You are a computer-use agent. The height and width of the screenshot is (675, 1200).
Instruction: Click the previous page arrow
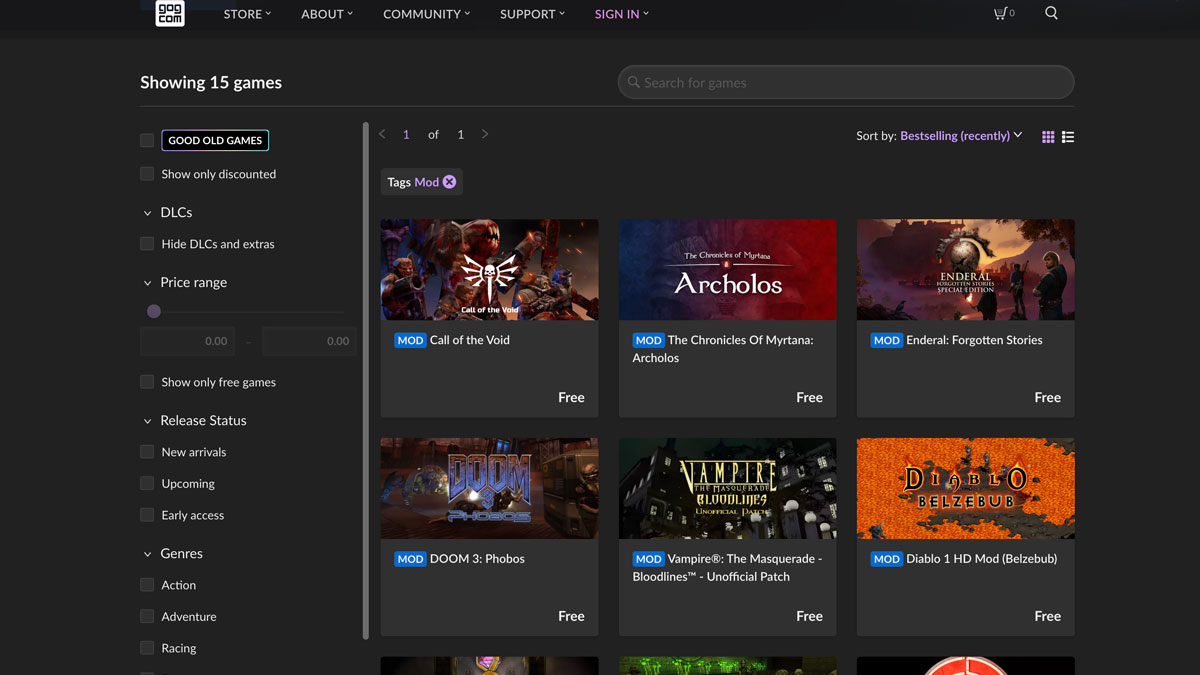point(381,133)
